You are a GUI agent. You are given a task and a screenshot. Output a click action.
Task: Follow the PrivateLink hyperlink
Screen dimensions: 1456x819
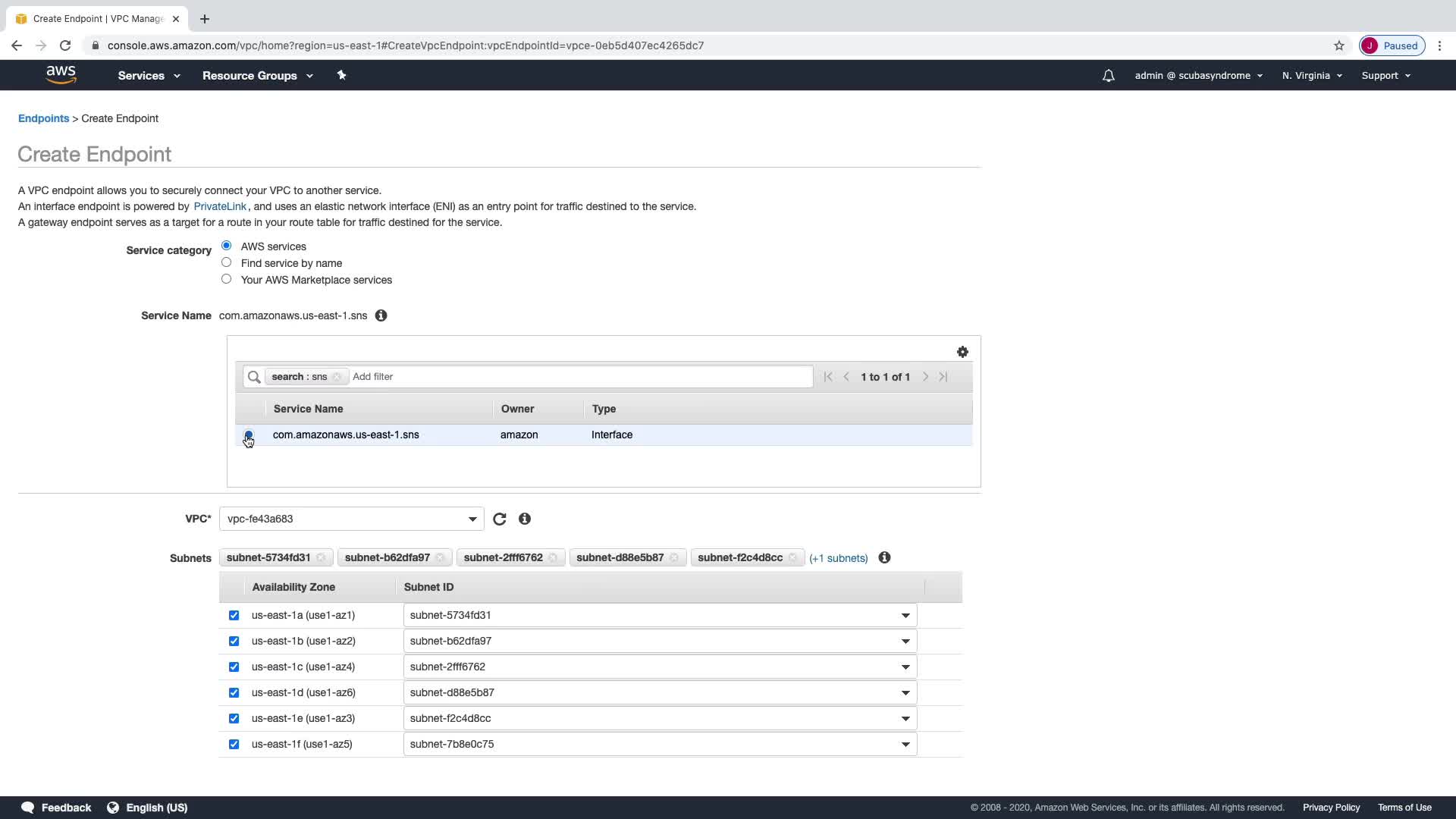pyautogui.click(x=219, y=206)
